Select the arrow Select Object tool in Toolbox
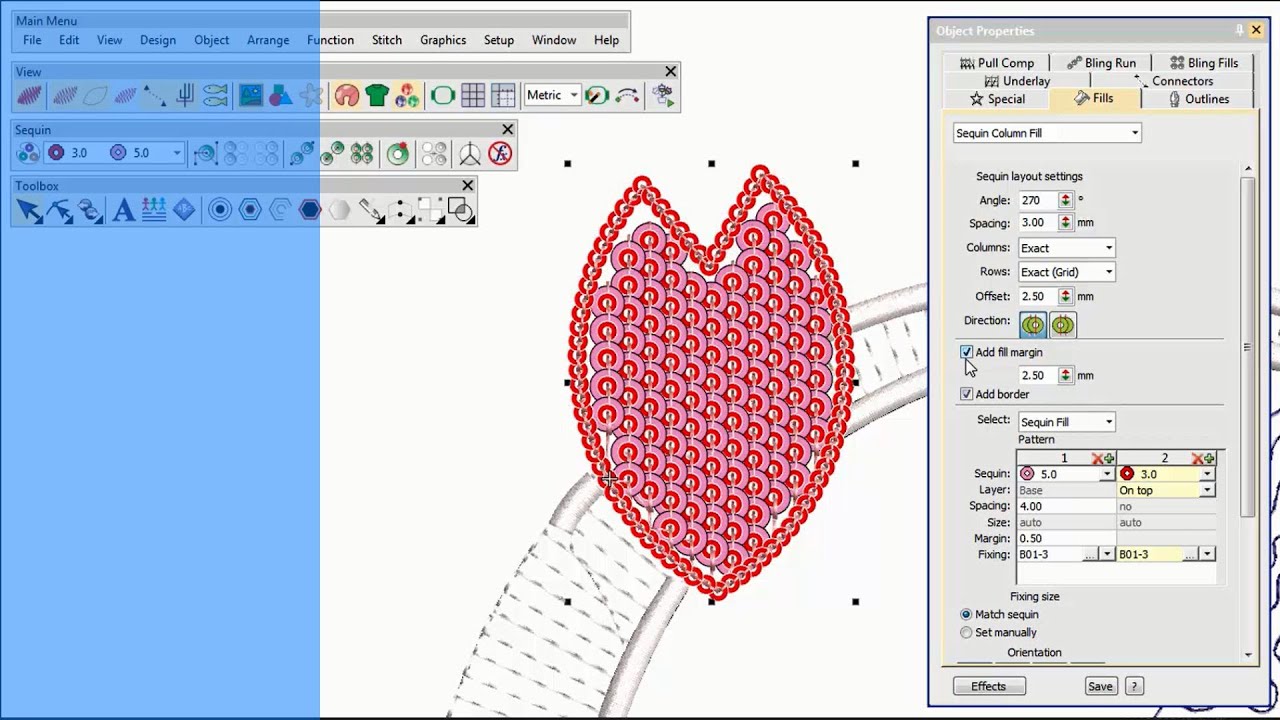Image resolution: width=1280 pixels, height=720 pixels. [29, 210]
